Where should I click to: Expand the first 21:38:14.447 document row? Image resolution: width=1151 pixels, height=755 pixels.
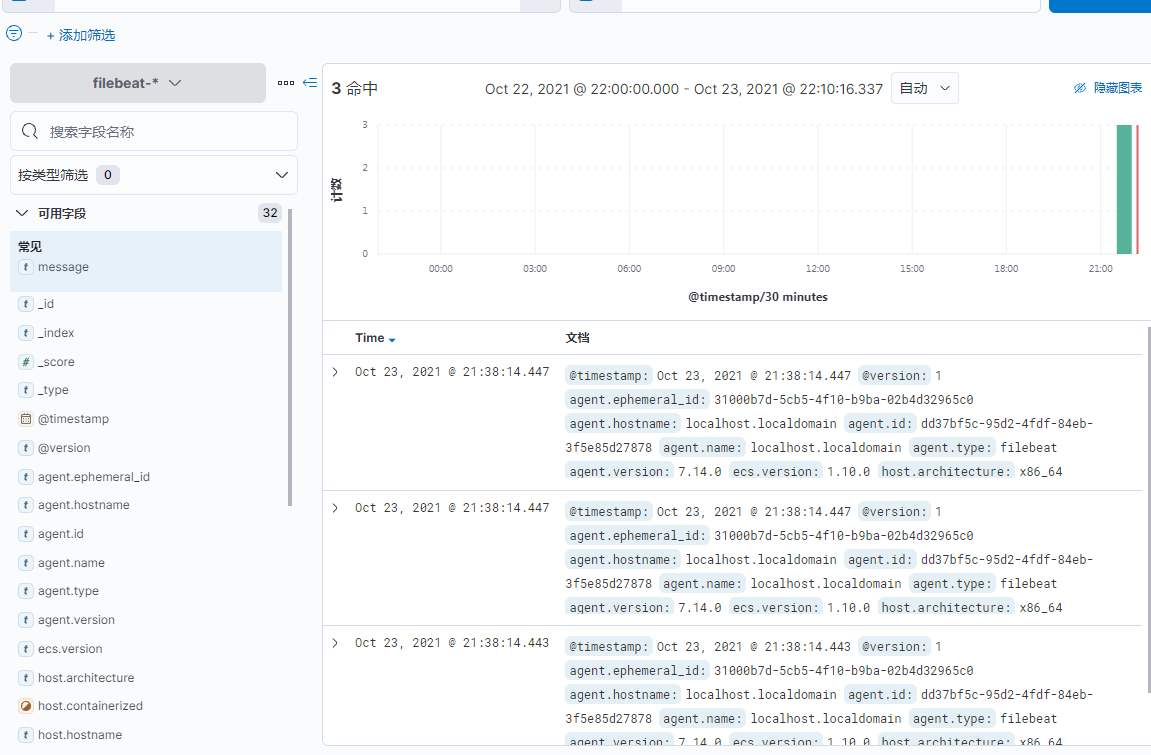click(x=335, y=372)
